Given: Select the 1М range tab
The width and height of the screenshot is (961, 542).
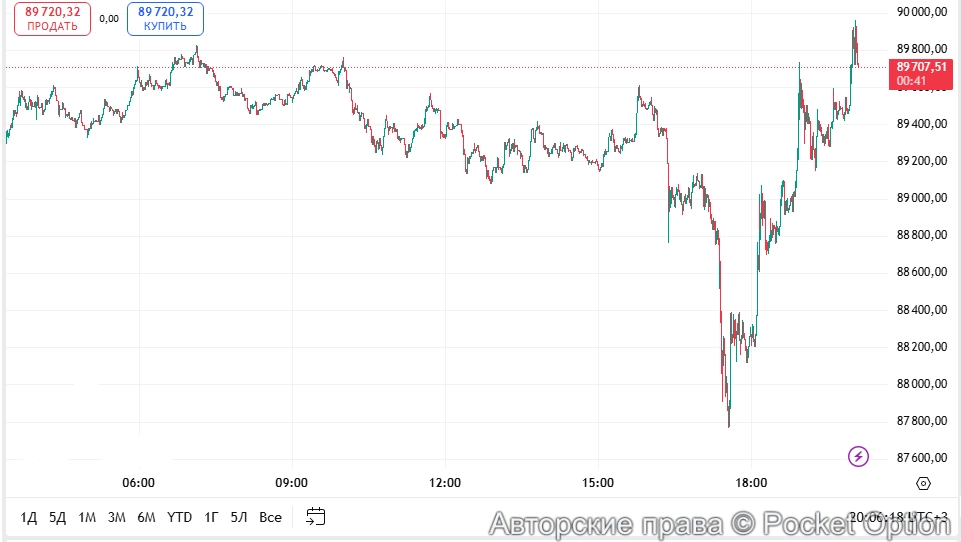Looking at the screenshot, I should click(87, 517).
